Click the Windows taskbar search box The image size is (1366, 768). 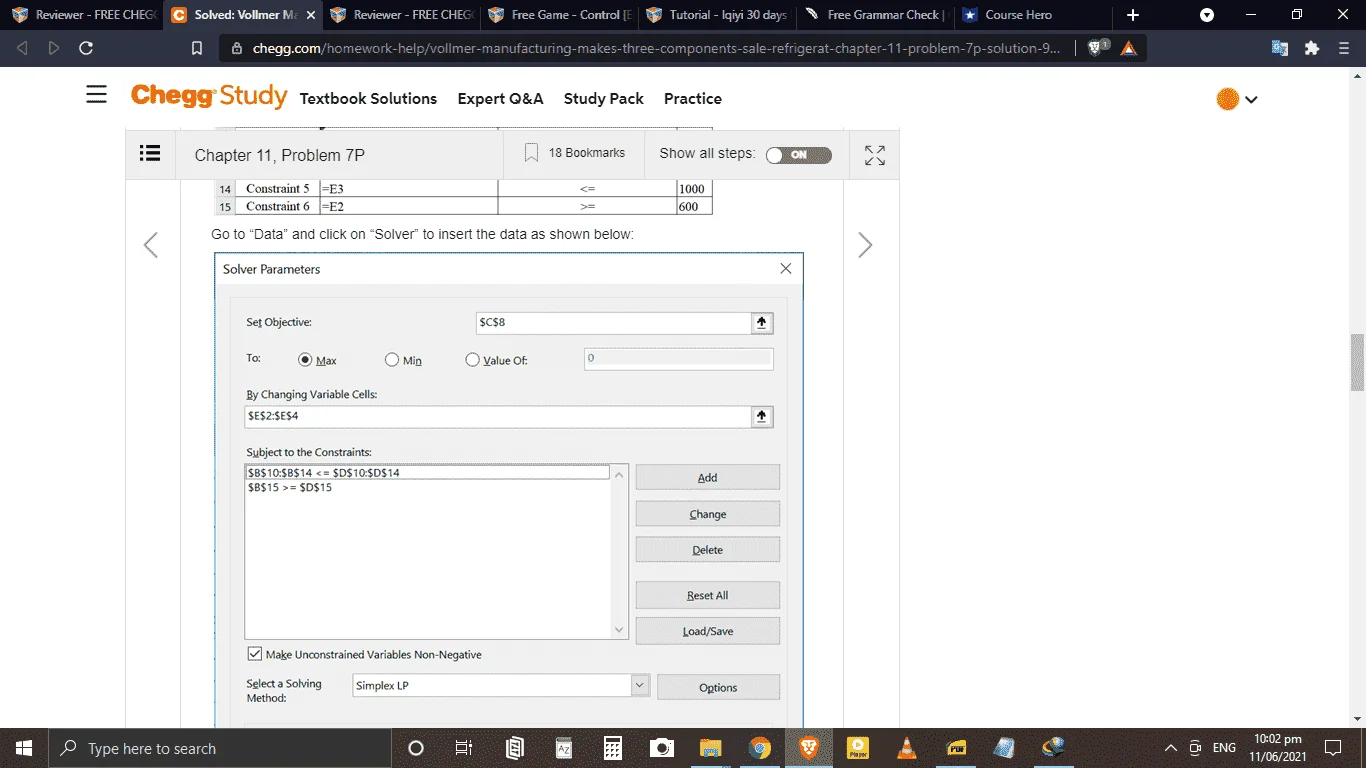click(219, 748)
